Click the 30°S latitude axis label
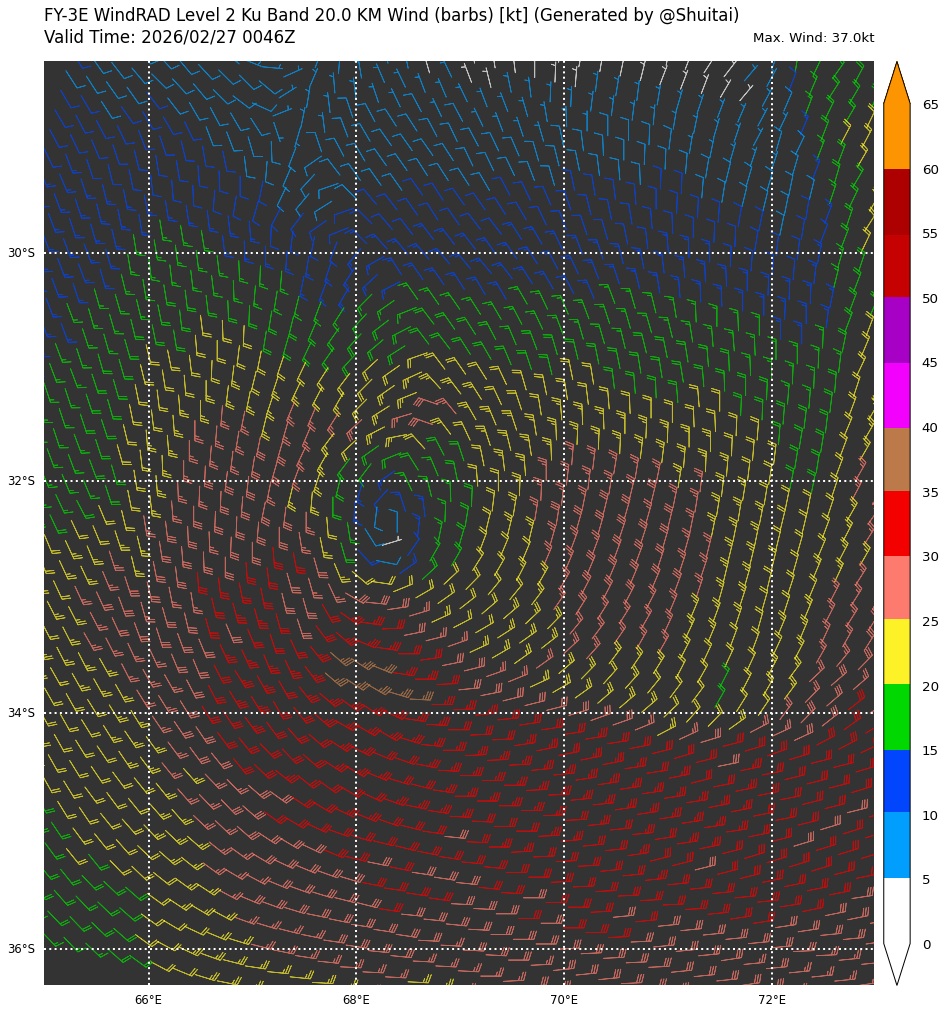Viewport: 946px width, 1014px height. pos(21,253)
